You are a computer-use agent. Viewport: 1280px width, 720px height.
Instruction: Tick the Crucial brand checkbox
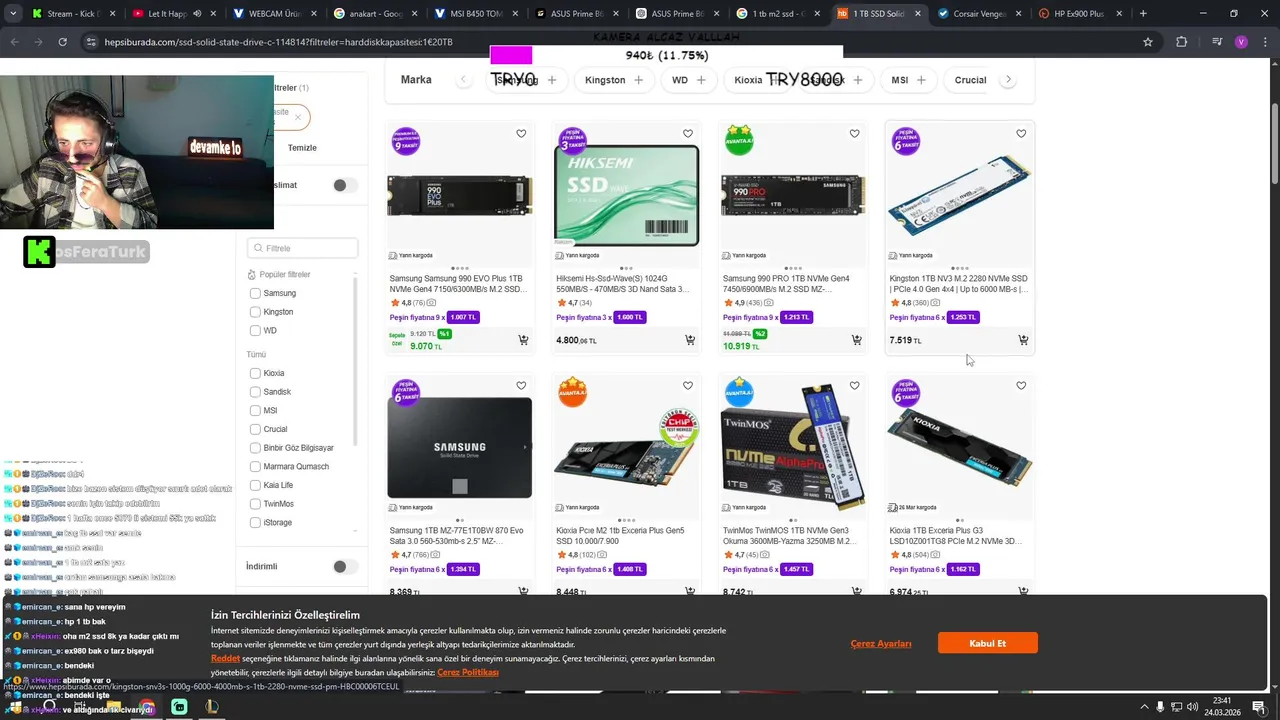click(255, 429)
